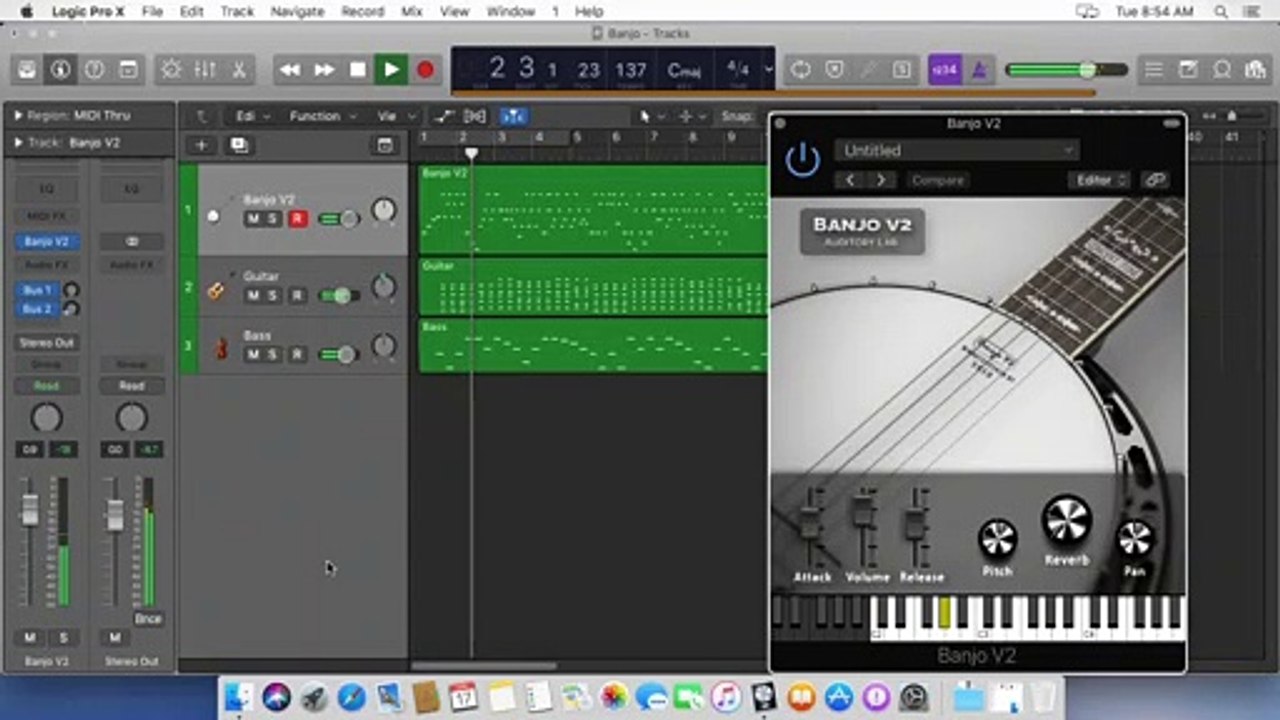Click the Global Tracks button
The height and width of the screenshot is (720, 1280).
pos(385,145)
